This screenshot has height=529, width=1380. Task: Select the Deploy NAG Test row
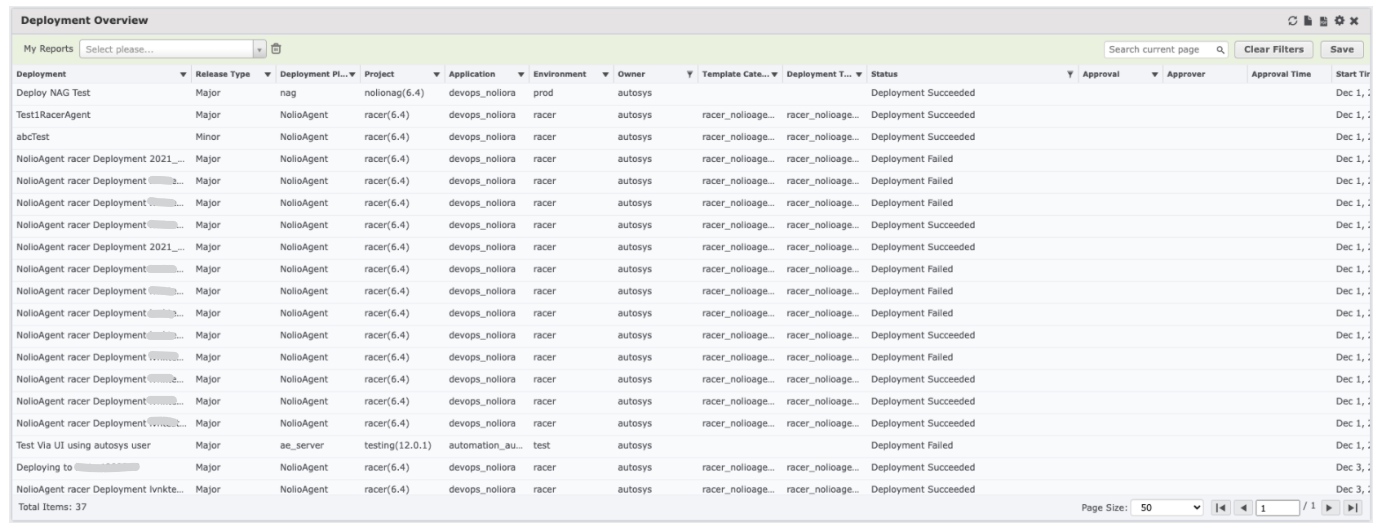(54, 93)
